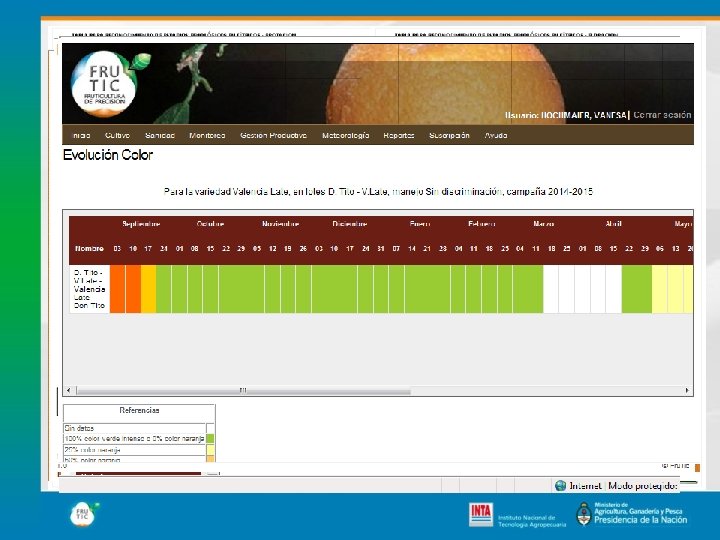Click the green cell under Septiembre 24
Image resolution: width=720 pixels, height=540 pixels.
pyautogui.click(x=164, y=289)
